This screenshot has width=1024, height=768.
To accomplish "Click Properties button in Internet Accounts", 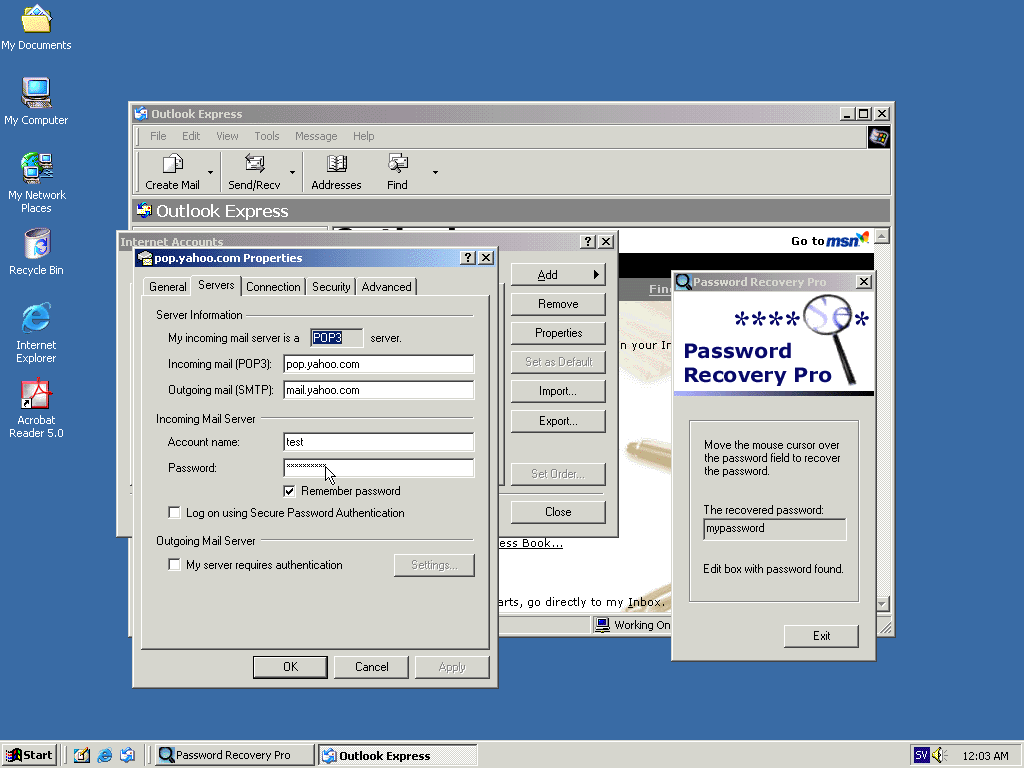I will tap(558, 333).
